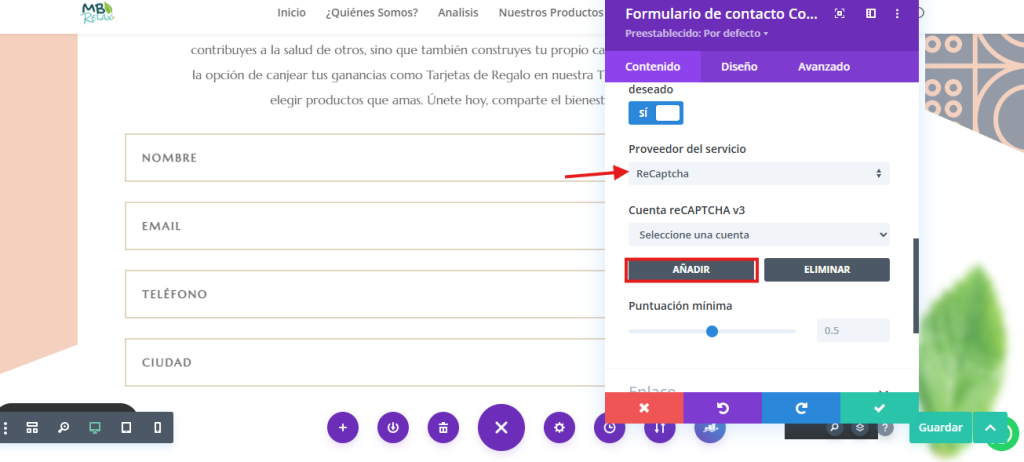Save changes with the green checkmark
The image size is (1024, 462).
[x=879, y=408]
